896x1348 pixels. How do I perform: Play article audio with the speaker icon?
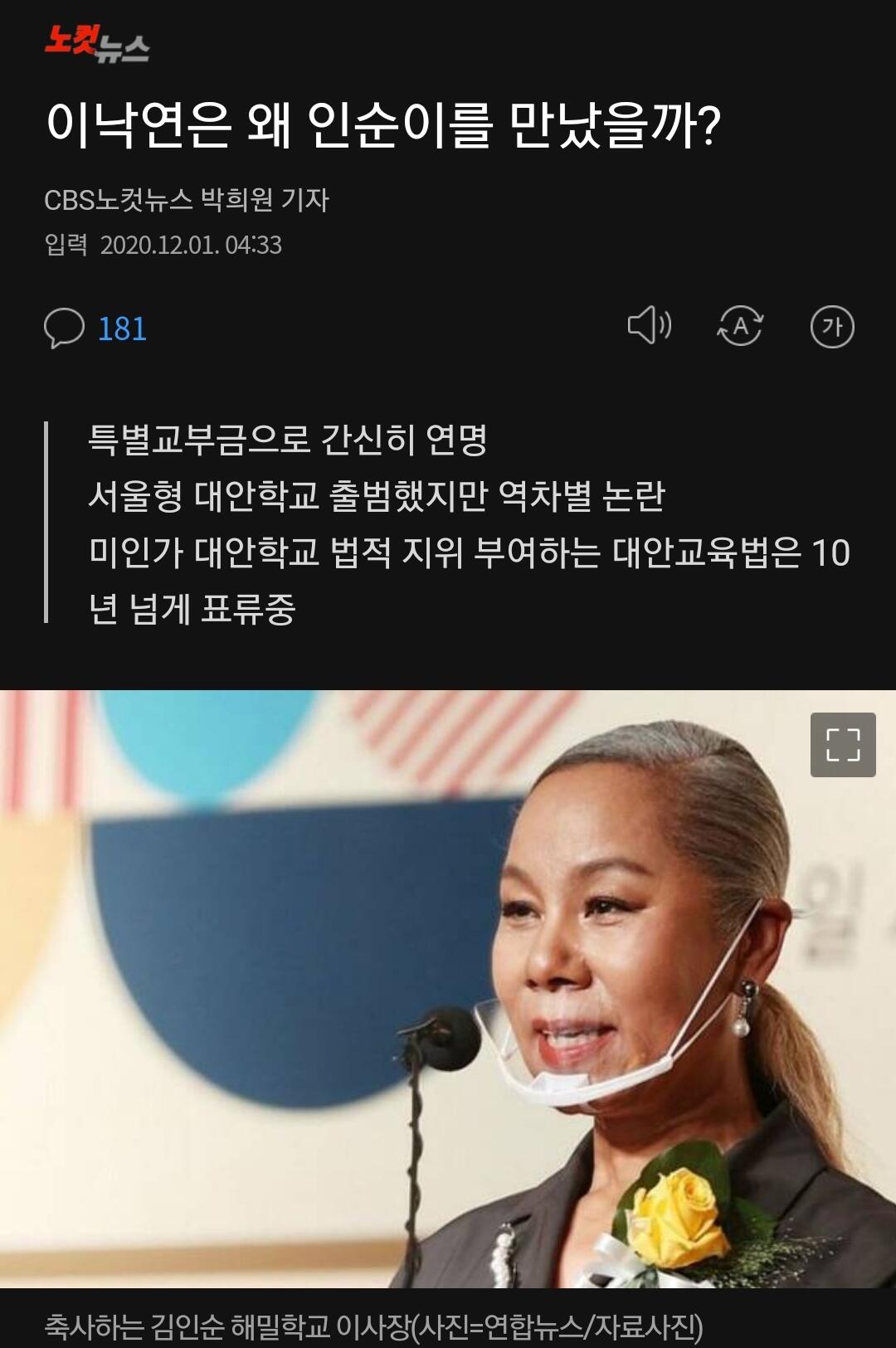pyautogui.click(x=649, y=325)
